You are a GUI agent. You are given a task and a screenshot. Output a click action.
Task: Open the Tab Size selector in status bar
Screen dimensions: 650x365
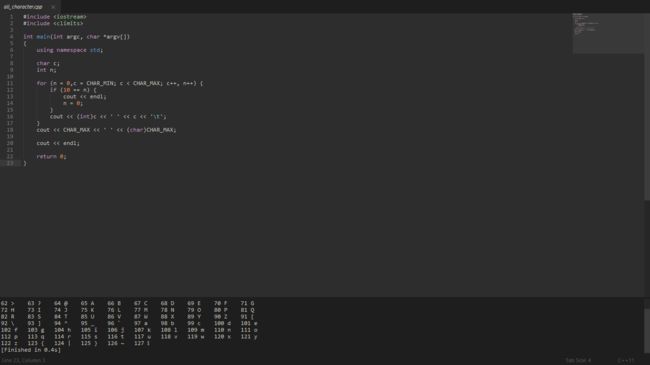coord(578,360)
